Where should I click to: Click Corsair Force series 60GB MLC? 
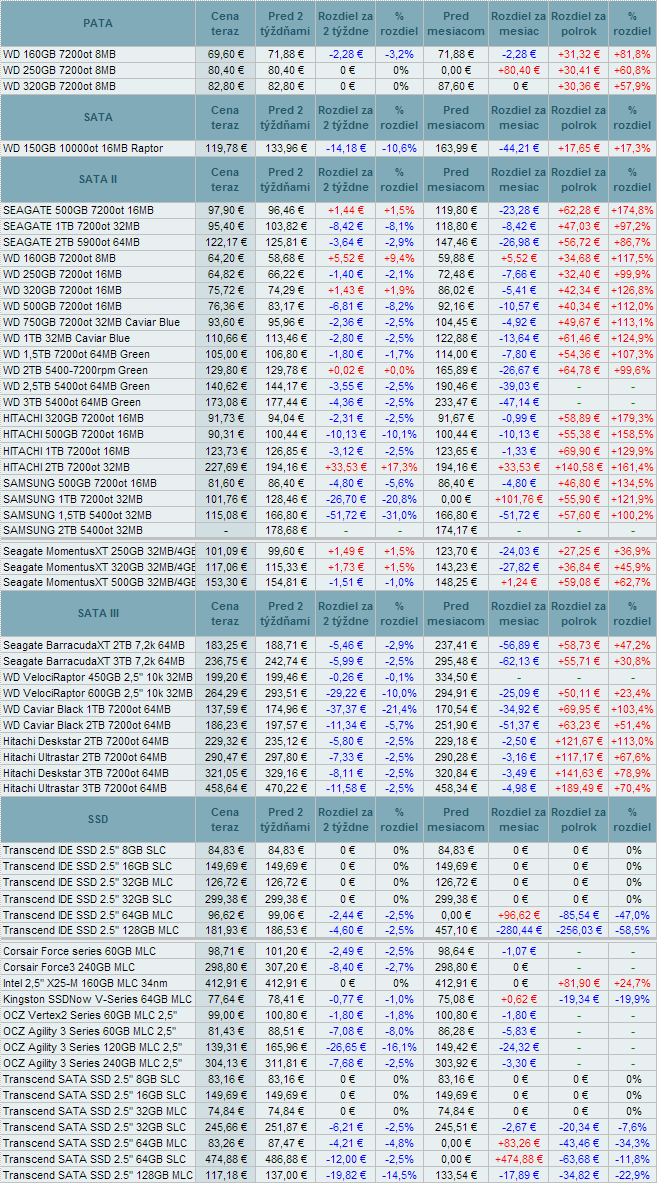pos(79,951)
